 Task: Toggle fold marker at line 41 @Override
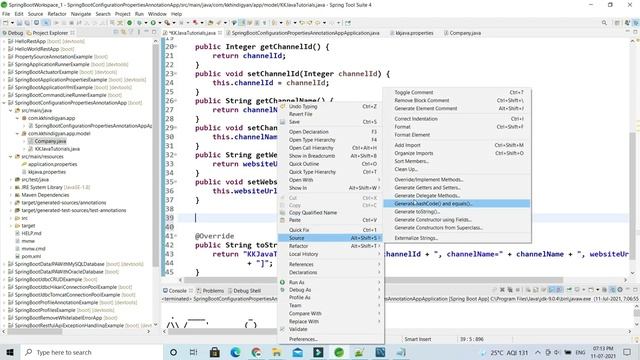click(176, 236)
